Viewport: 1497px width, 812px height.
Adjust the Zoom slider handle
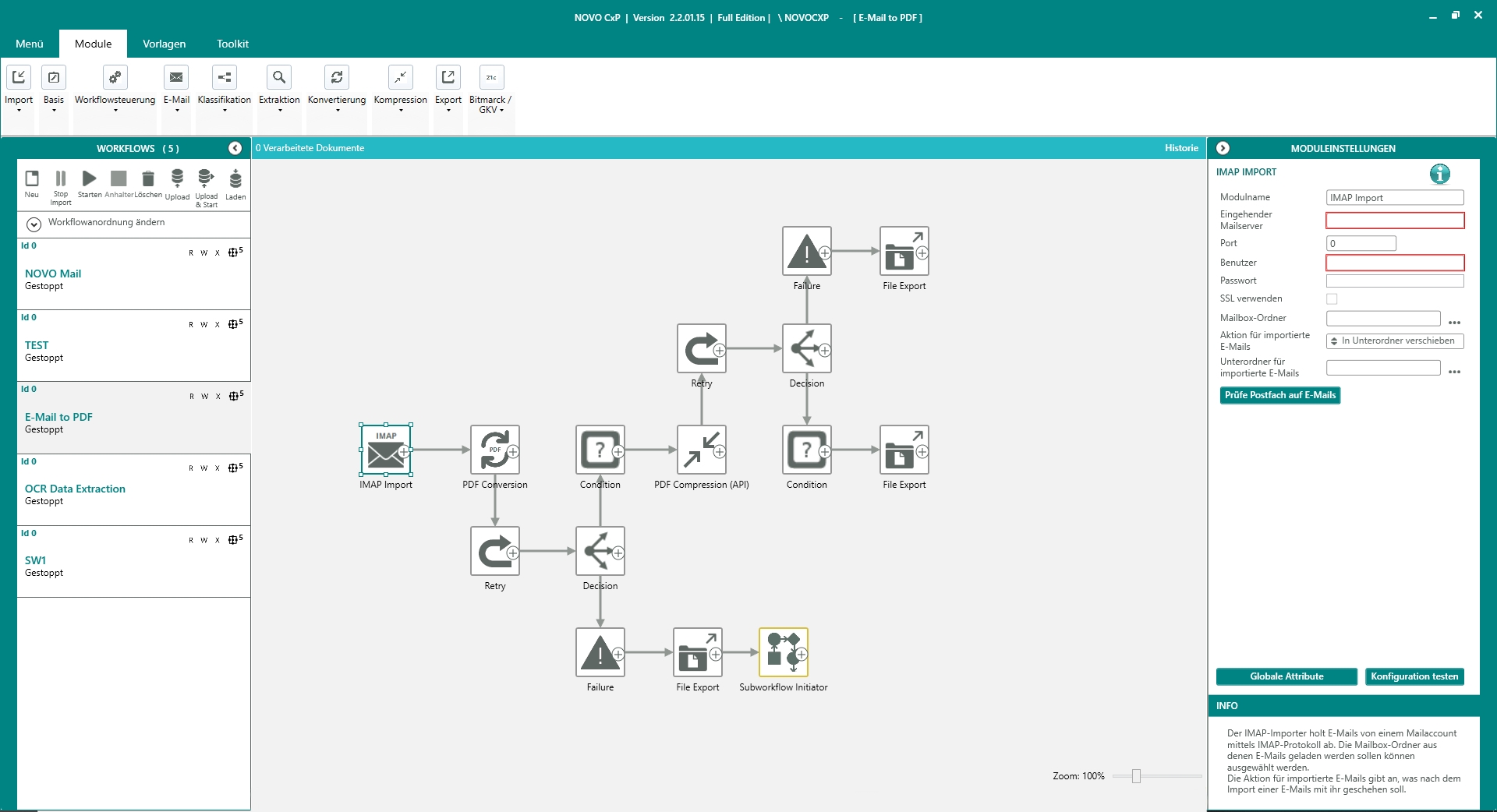click(1136, 776)
